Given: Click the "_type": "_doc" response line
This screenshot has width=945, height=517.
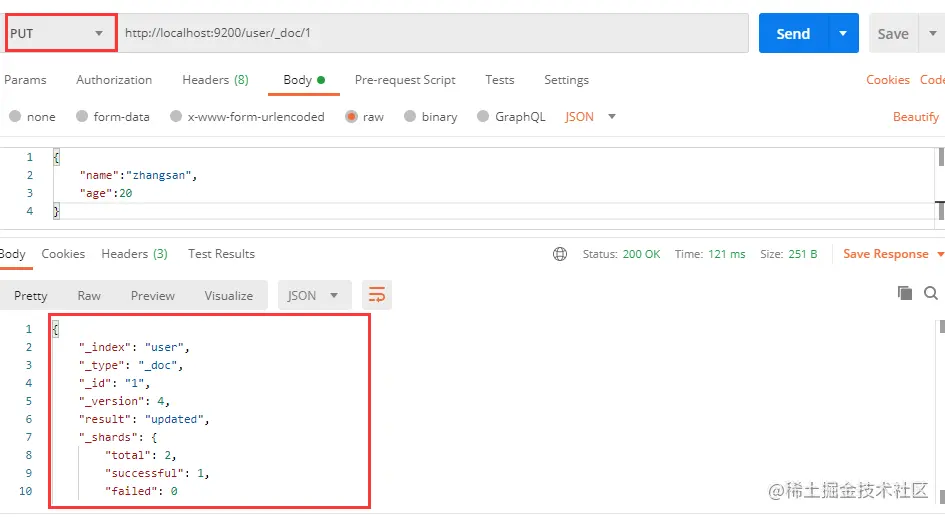Looking at the screenshot, I should coord(130,366).
